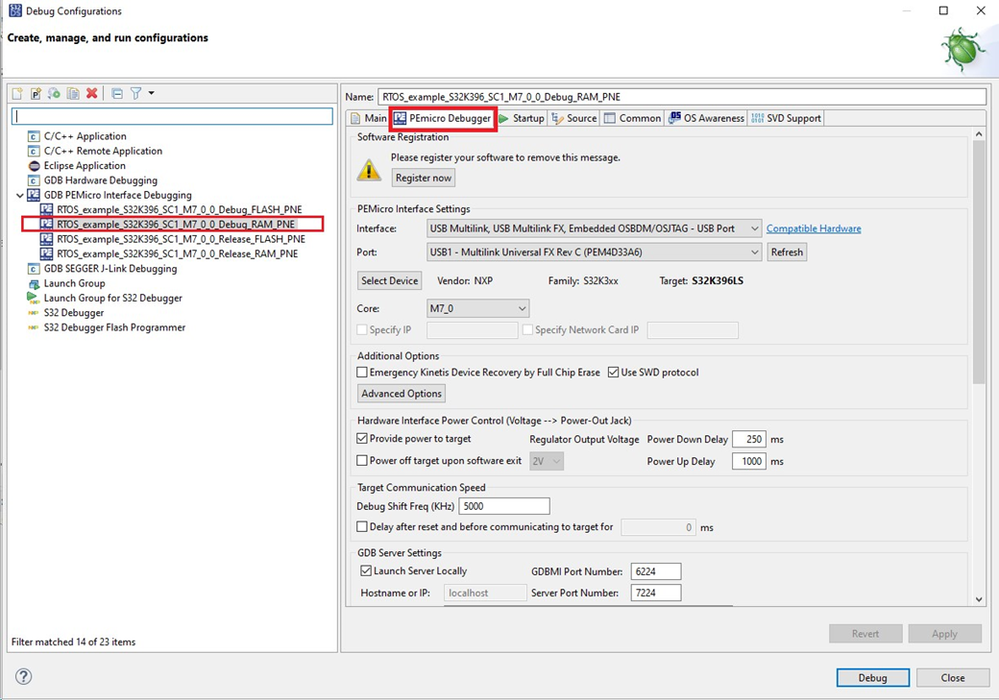Open Compatible Hardware link
The width and height of the screenshot is (999, 700).
(x=814, y=228)
